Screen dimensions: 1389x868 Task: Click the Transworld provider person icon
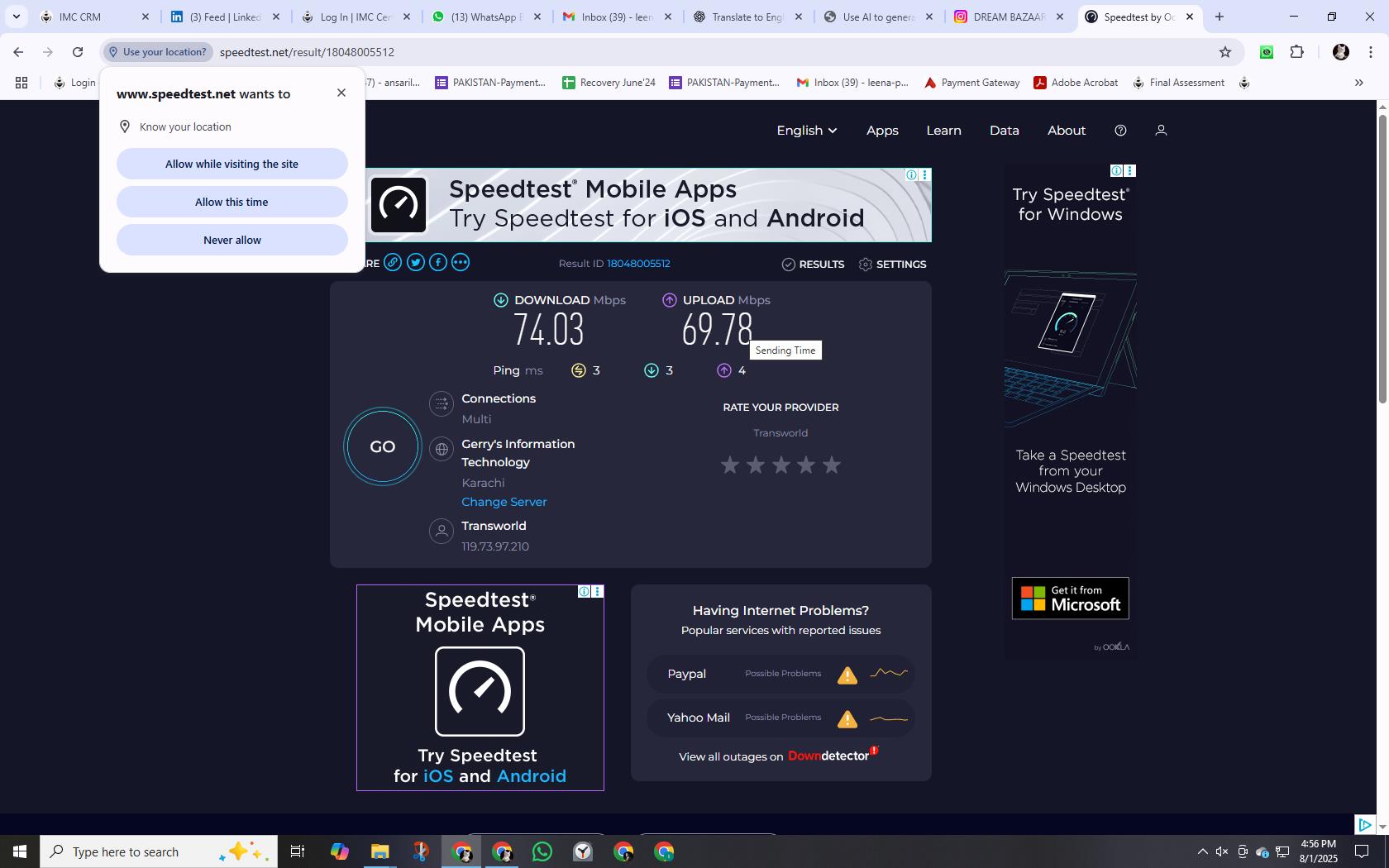click(x=442, y=531)
